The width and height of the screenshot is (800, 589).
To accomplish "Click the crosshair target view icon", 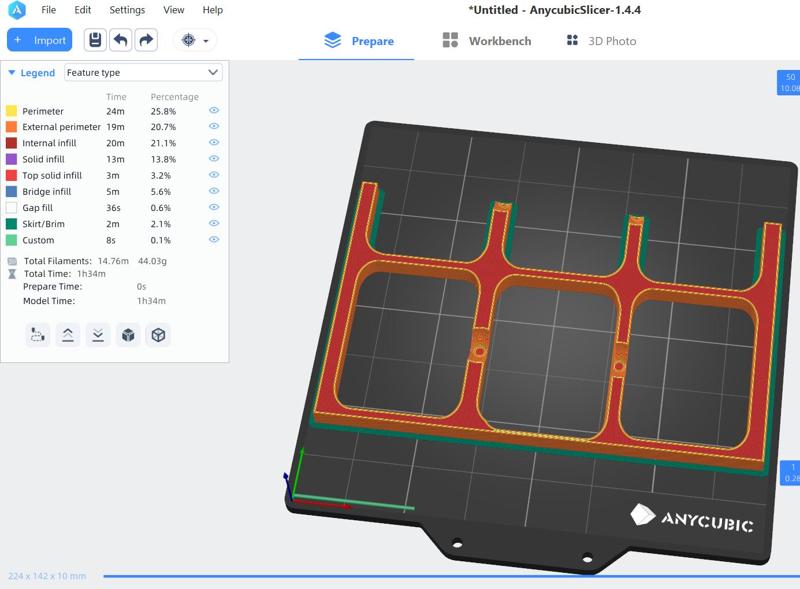I will [x=188, y=40].
